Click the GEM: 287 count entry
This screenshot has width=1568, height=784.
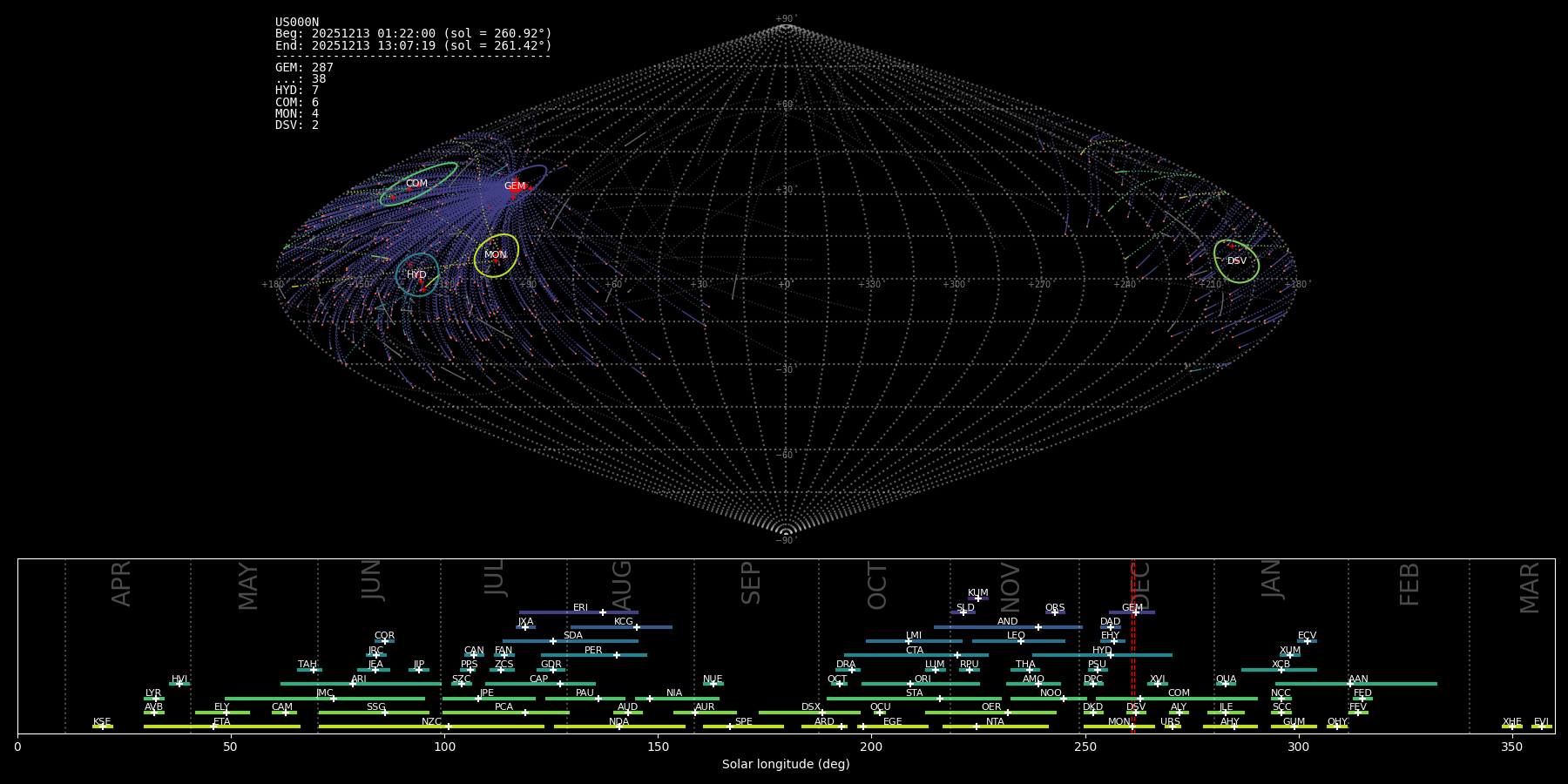pyautogui.click(x=304, y=68)
